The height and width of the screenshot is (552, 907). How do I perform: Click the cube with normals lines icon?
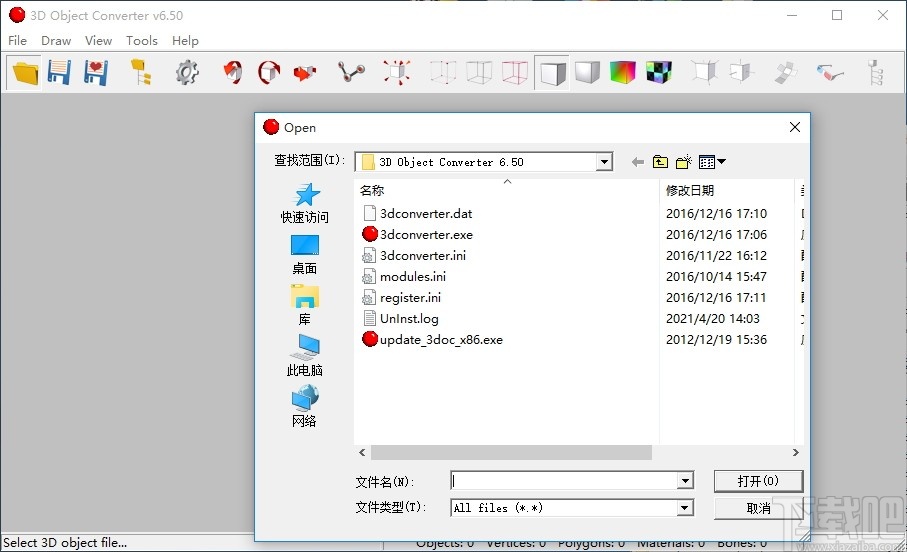(x=741, y=73)
